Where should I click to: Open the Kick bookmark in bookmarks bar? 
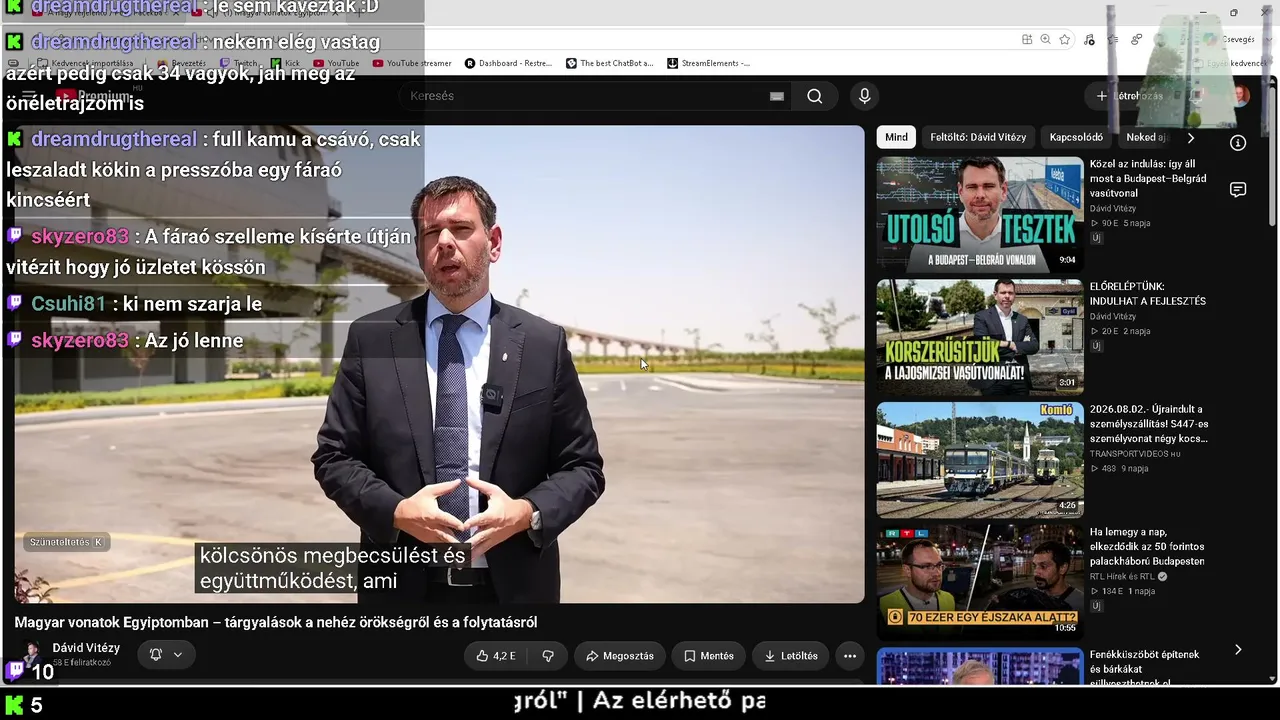tap(285, 63)
